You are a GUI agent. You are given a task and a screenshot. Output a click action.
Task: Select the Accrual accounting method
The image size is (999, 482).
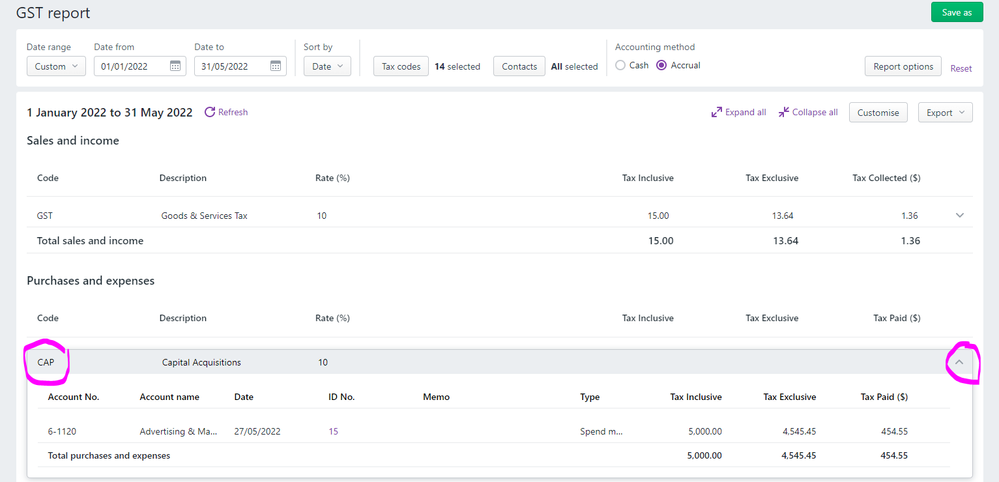click(661, 66)
